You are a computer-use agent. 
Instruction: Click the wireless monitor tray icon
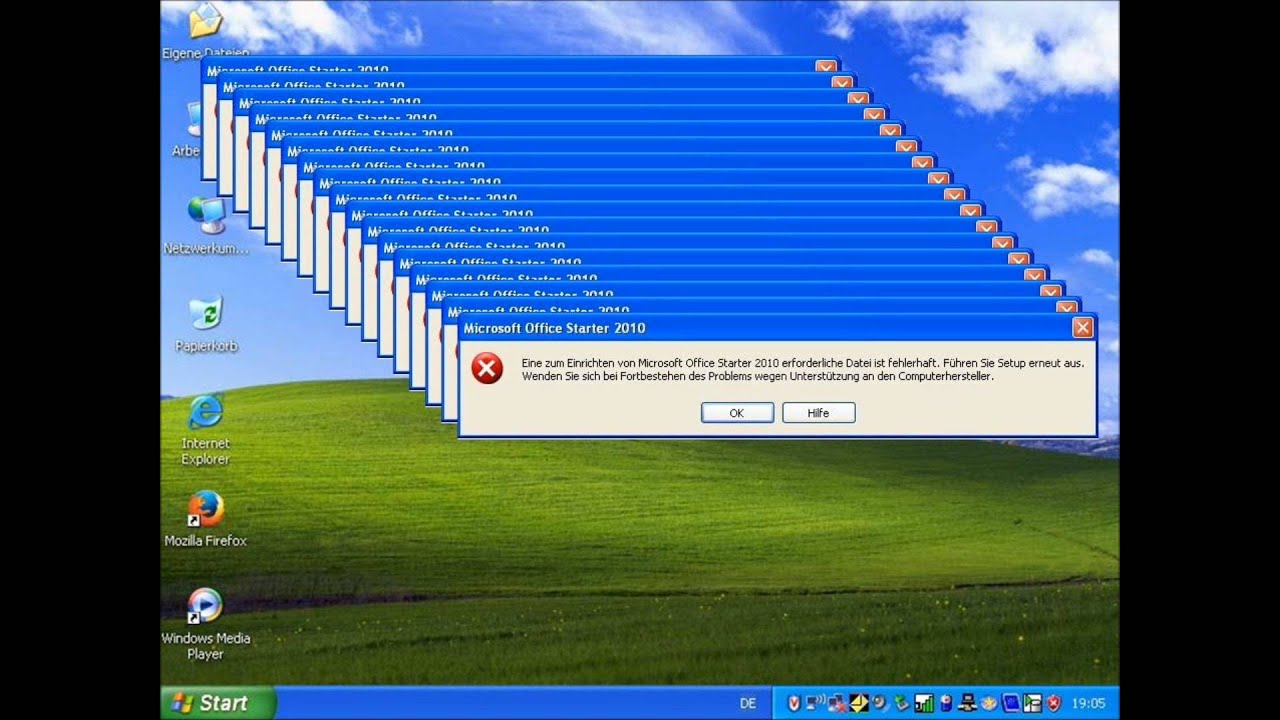point(815,703)
